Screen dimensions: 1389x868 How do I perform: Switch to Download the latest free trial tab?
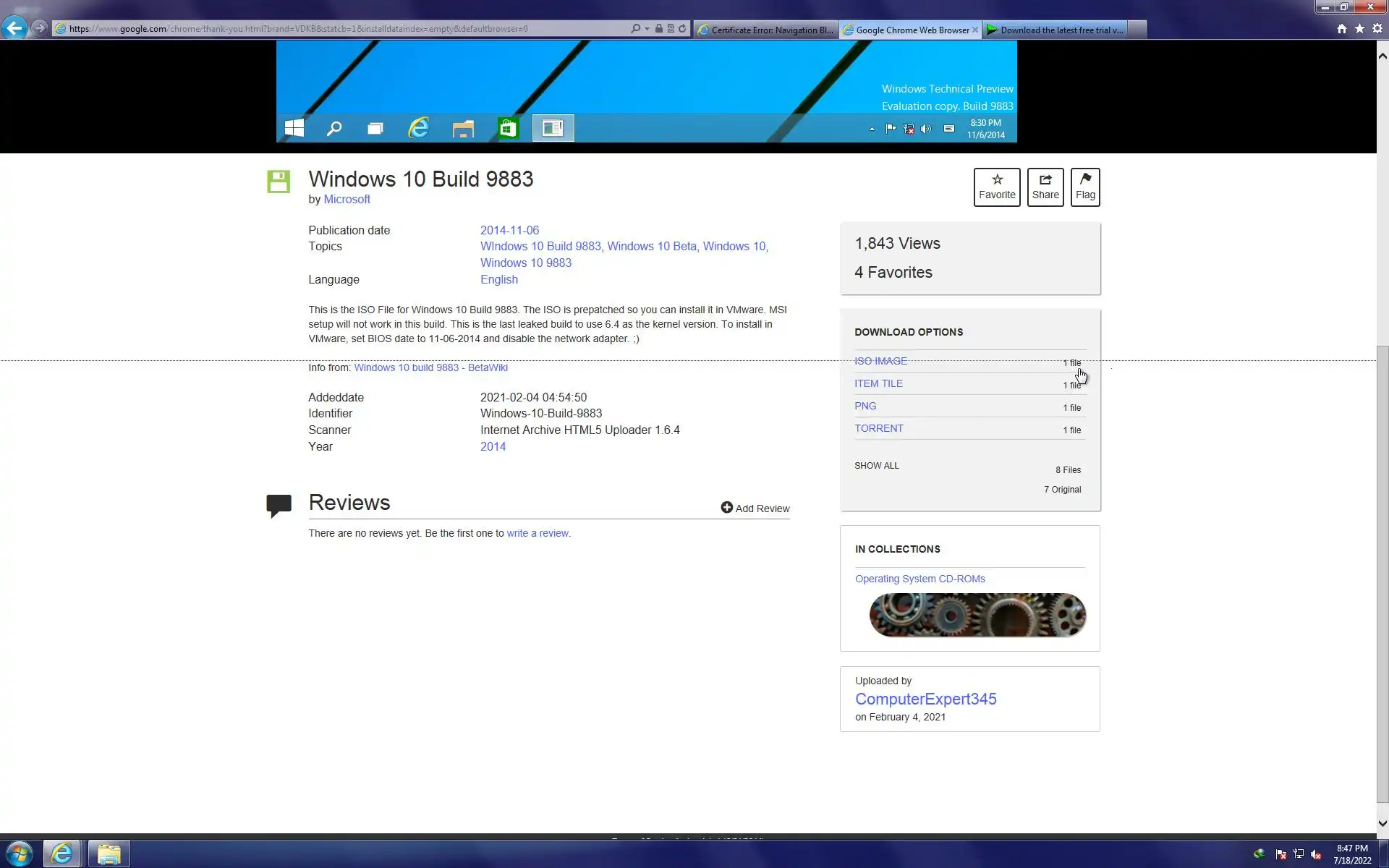(1055, 30)
